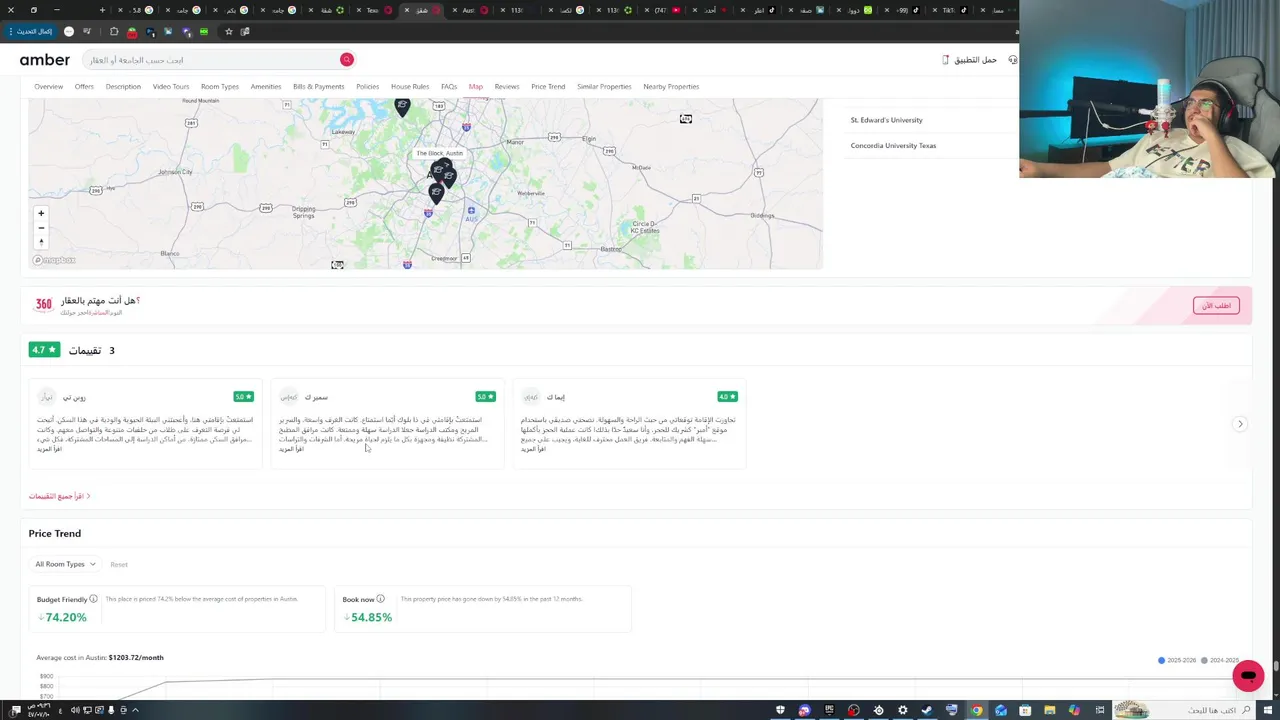The width and height of the screenshot is (1280, 720).
Task: Zoom out on the map
Action: 41,227
